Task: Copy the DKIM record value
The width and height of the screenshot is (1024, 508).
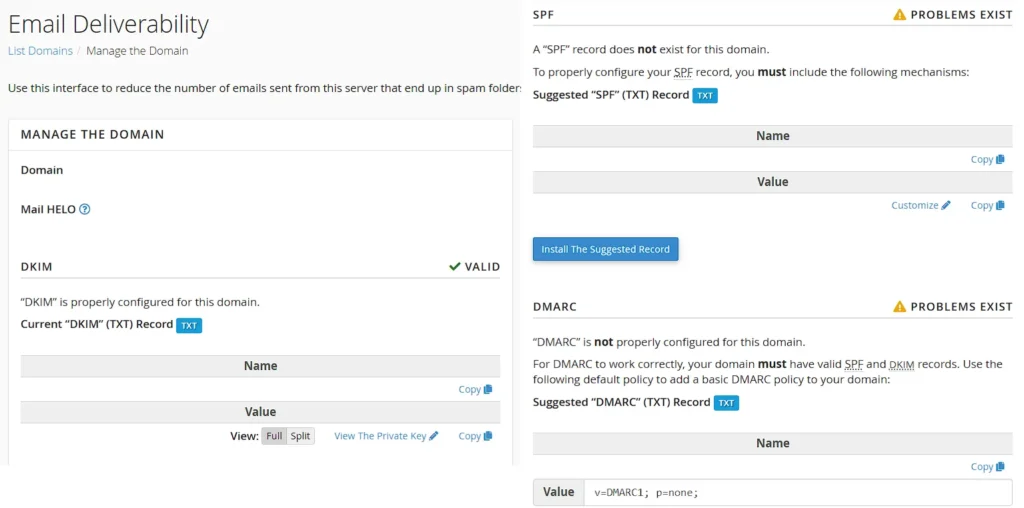Action: pos(475,436)
